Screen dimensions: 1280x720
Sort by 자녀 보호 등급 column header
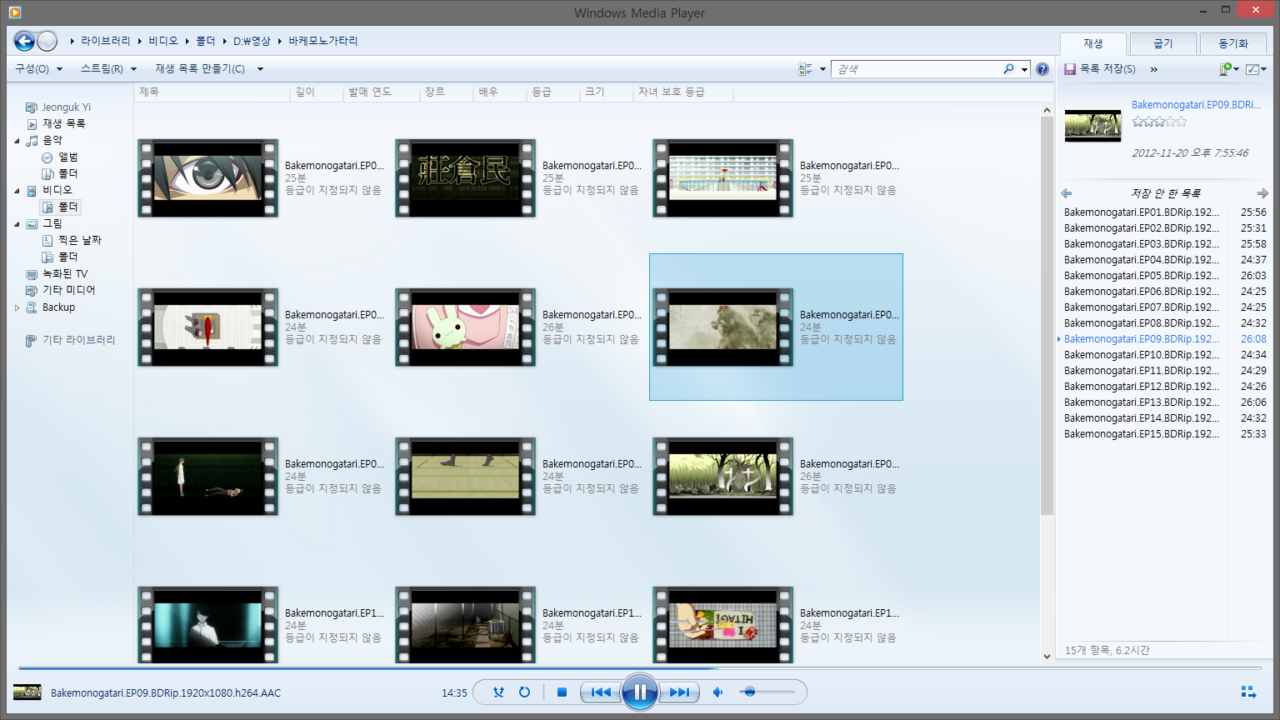coord(684,91)
